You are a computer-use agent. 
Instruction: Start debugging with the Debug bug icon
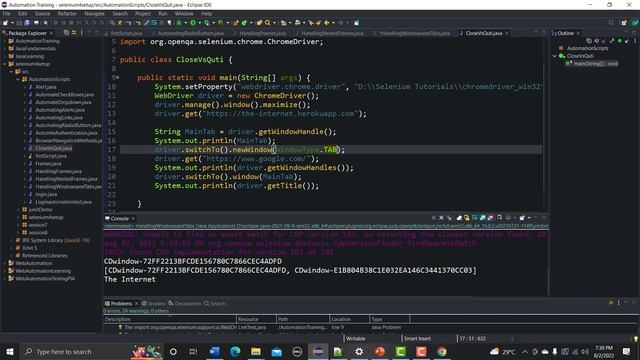pos(179,23)
